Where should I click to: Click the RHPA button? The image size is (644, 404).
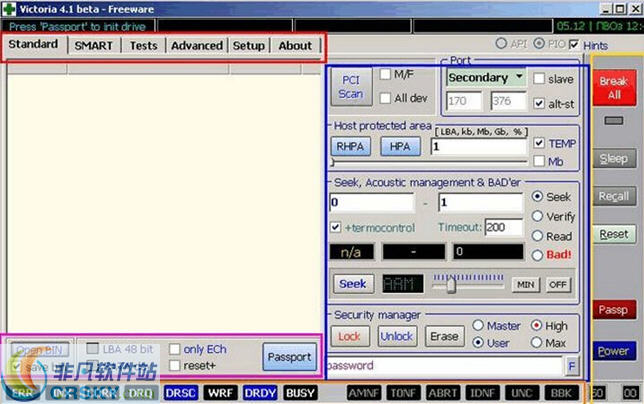(351, 146)
